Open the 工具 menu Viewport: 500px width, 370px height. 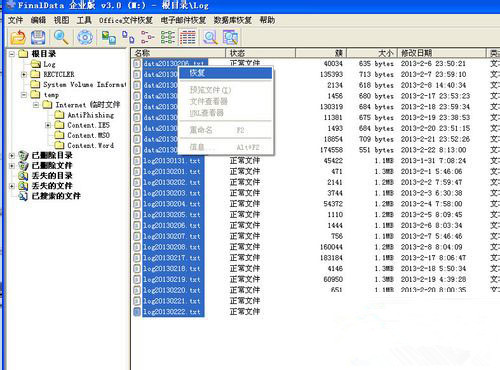[84, 20]
